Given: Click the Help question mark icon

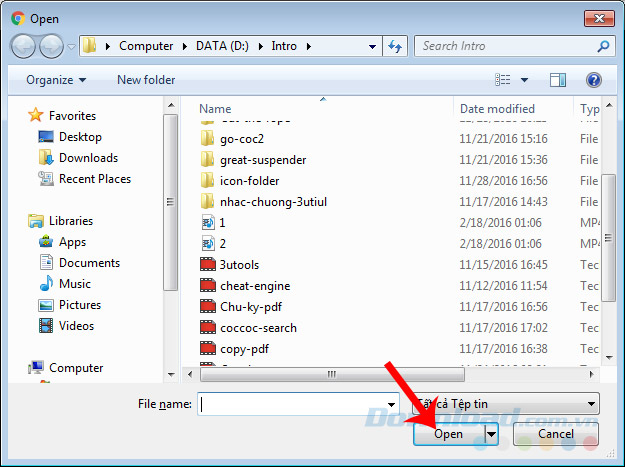Looking at the screenshot, I should (593, 80).
